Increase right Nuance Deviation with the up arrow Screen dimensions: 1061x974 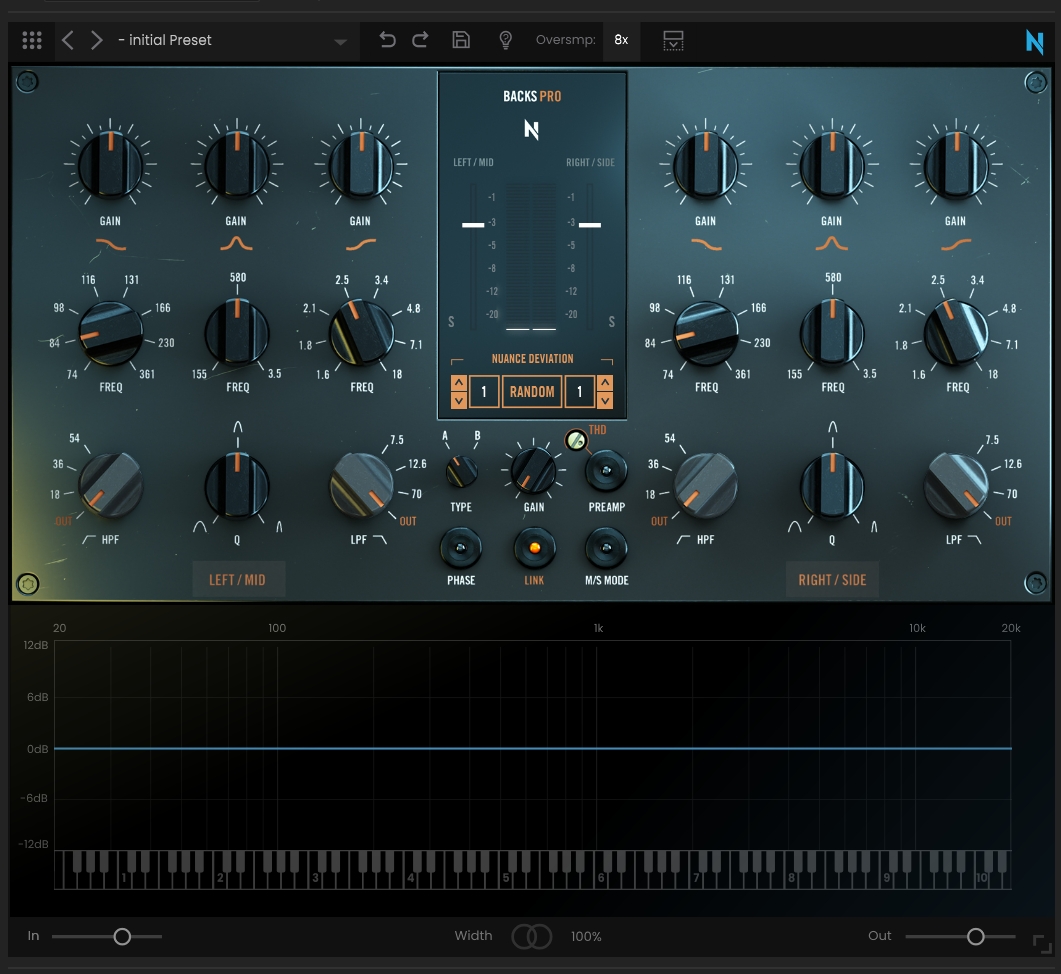(x=605, y=383)
